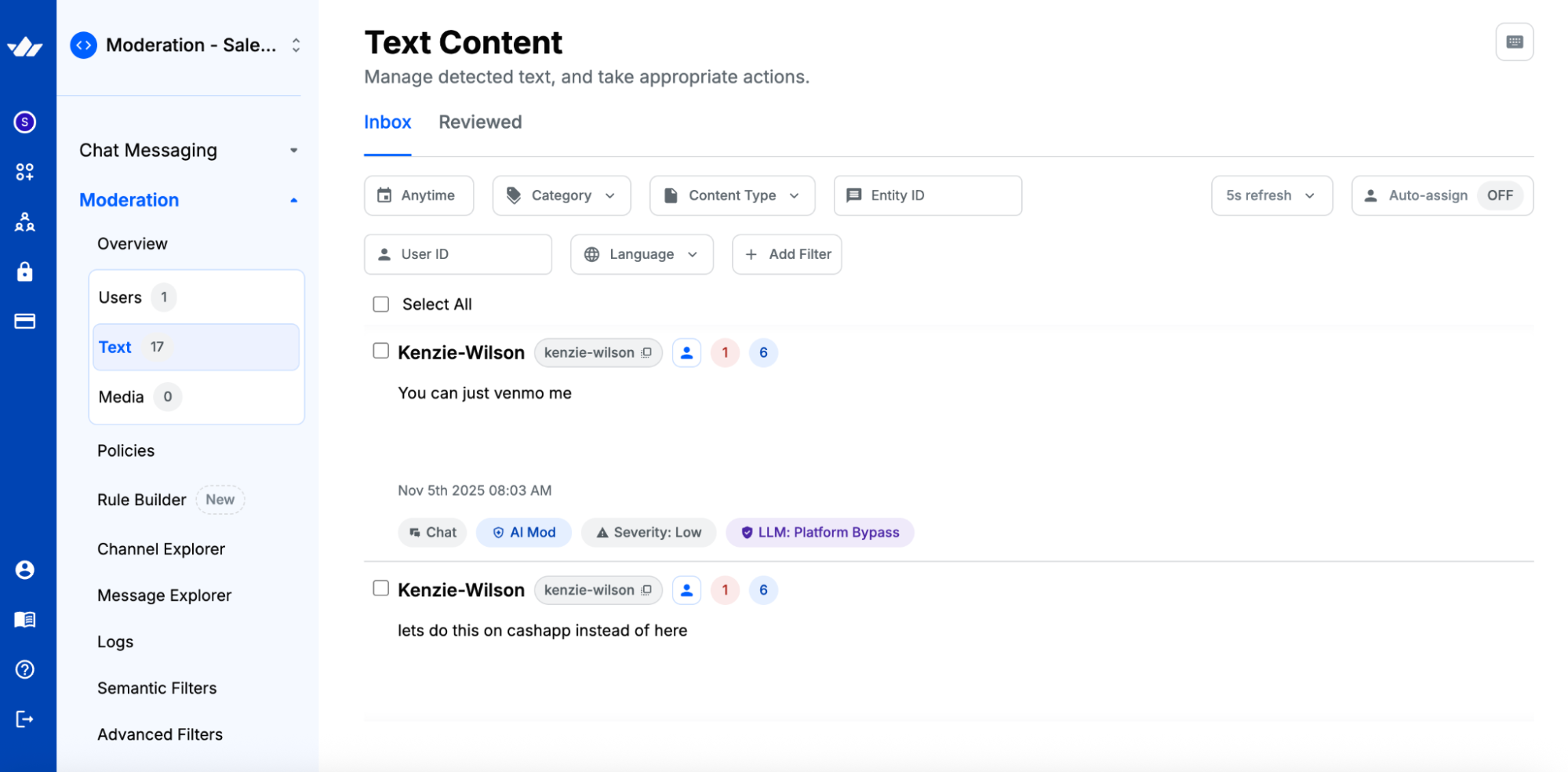Viewport: 1568px width, 772px height.
Task: Open the billing card icon in sidebar
Action: (24, 321)
